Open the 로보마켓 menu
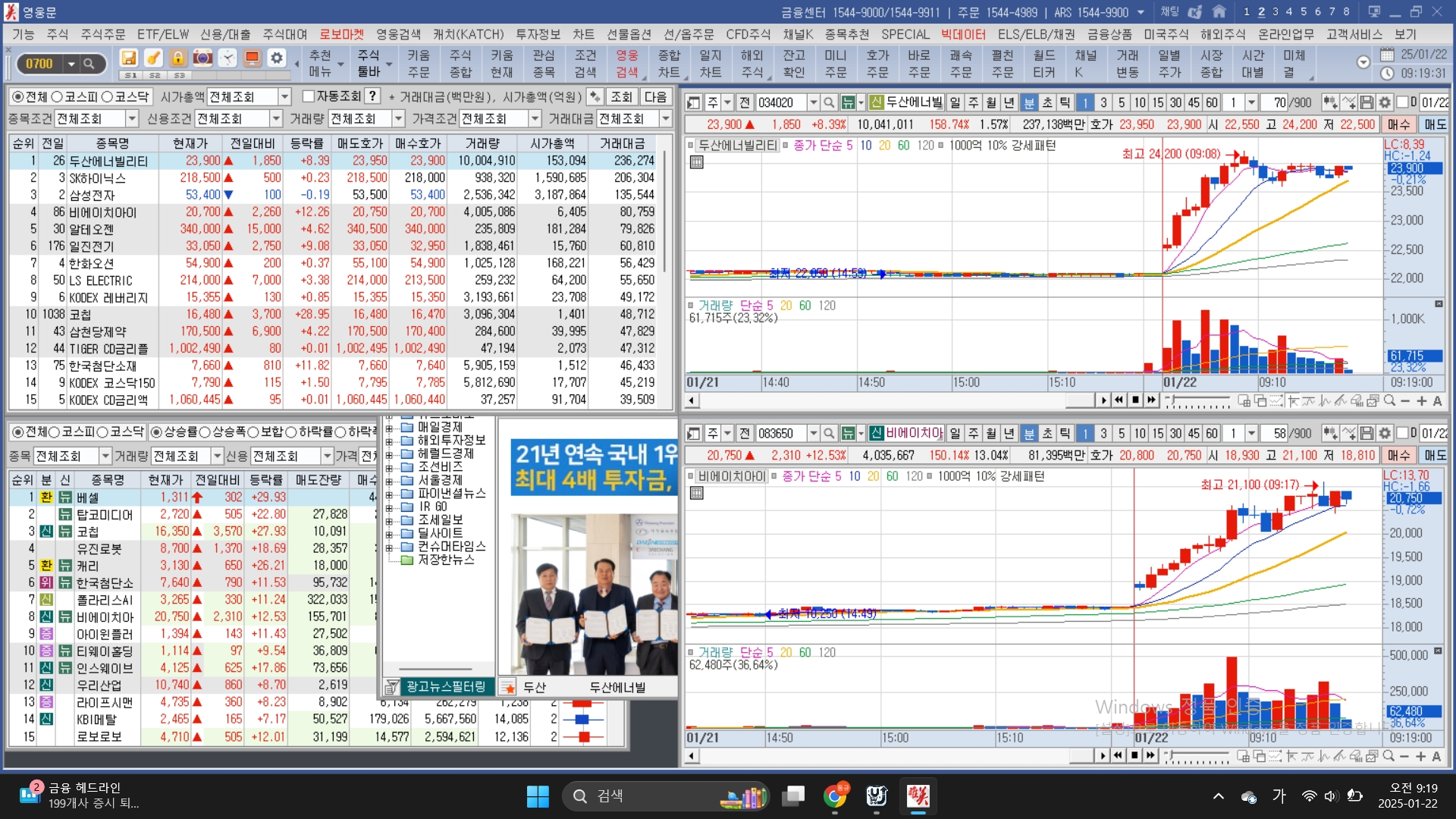The height and width of the screenshot is (819, 1456). pyautogui.click(x=341, y=34)
